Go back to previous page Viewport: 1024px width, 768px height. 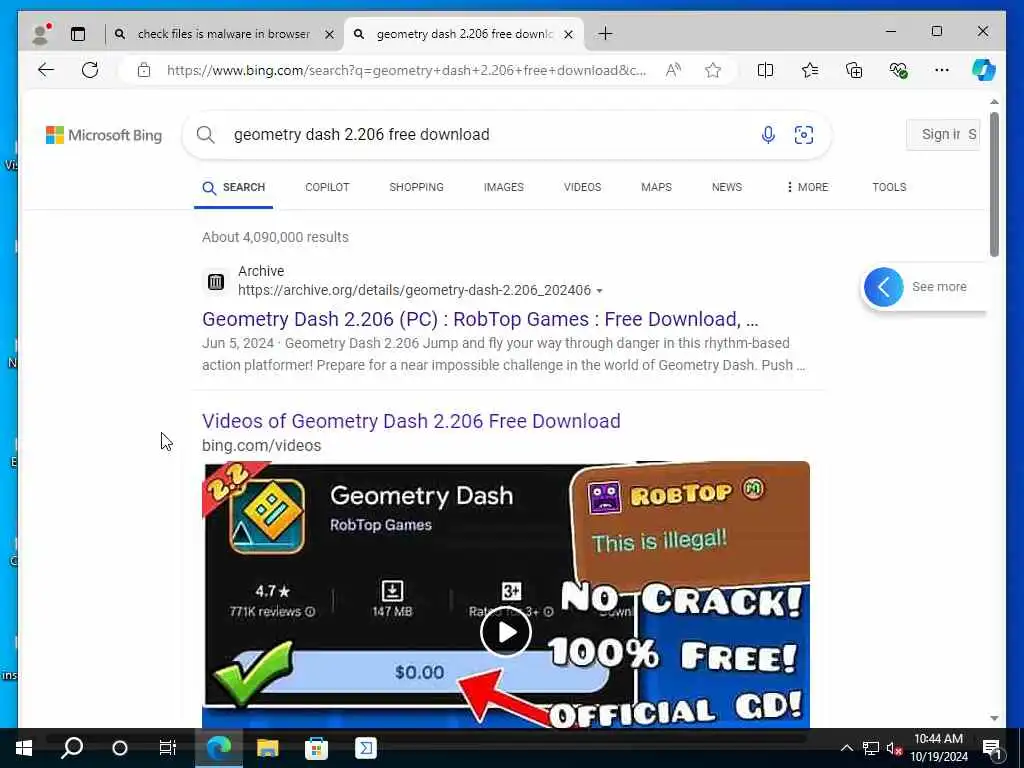(x=46, y=70)
